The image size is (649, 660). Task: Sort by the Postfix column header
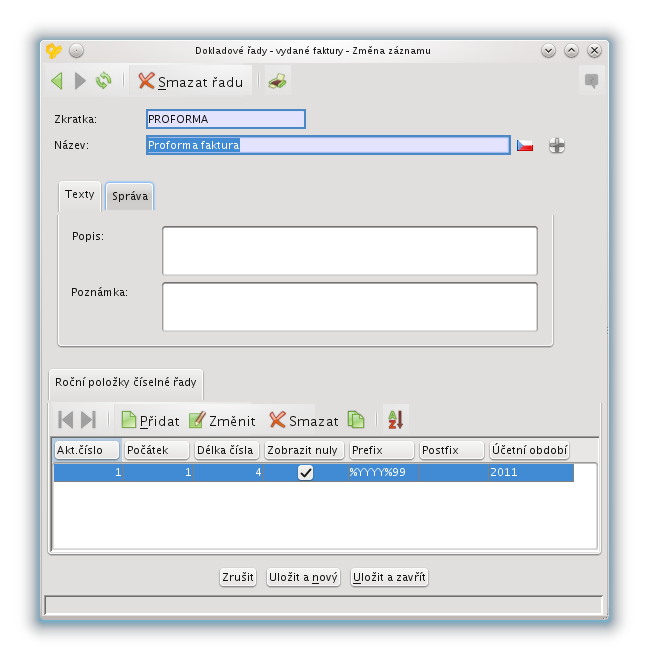click(452, 450)
